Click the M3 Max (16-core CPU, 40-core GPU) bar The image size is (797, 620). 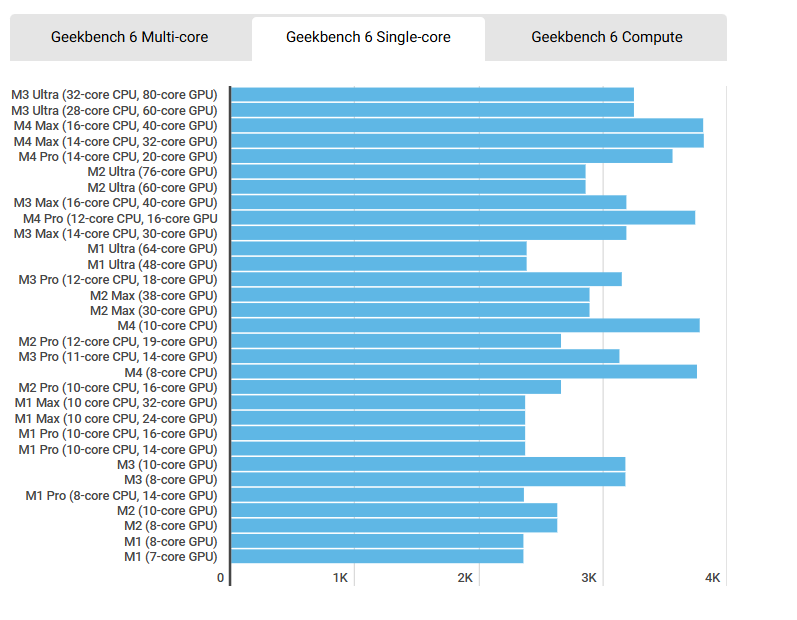428,203
